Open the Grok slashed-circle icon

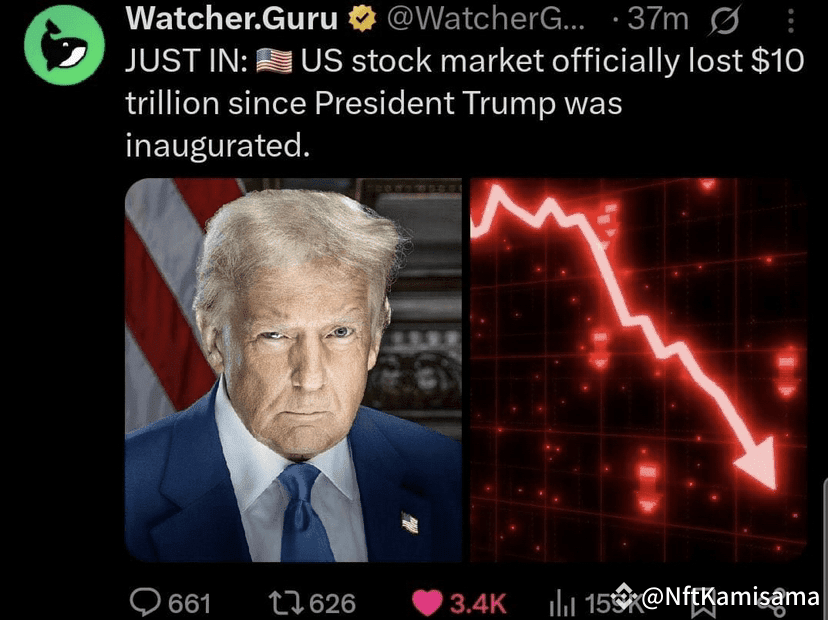[724, 20]
